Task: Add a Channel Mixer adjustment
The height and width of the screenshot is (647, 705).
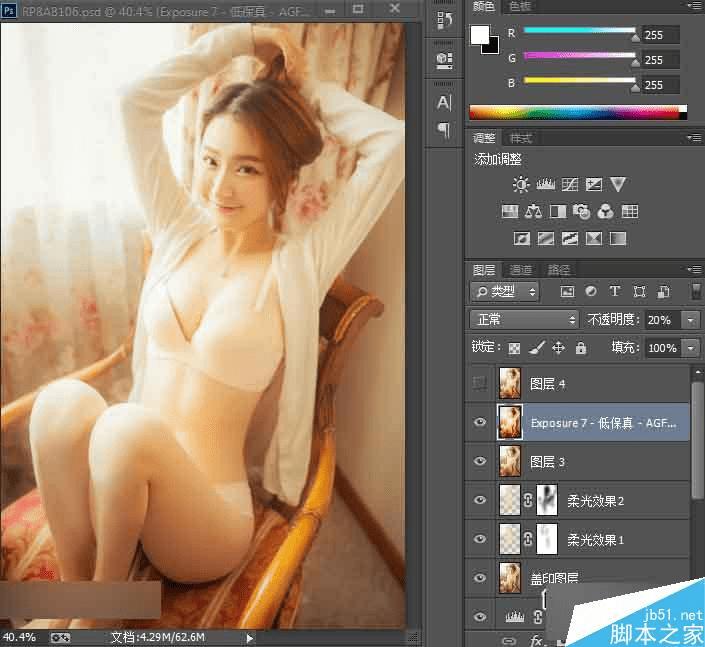Action: pyautogui.click(x=605, y=211)
